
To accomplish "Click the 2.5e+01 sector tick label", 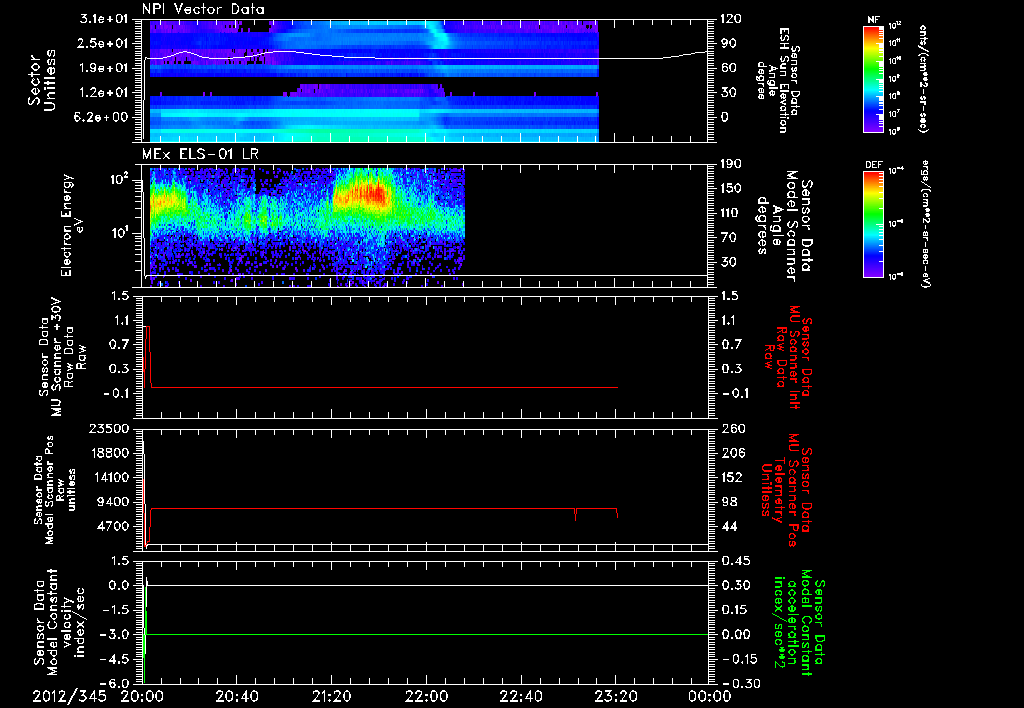I will coord(104,43).
